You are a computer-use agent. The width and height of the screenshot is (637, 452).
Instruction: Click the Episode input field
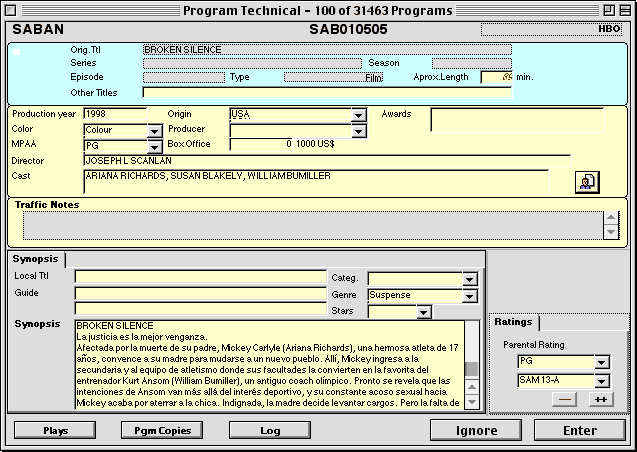(x=184, y=77)
